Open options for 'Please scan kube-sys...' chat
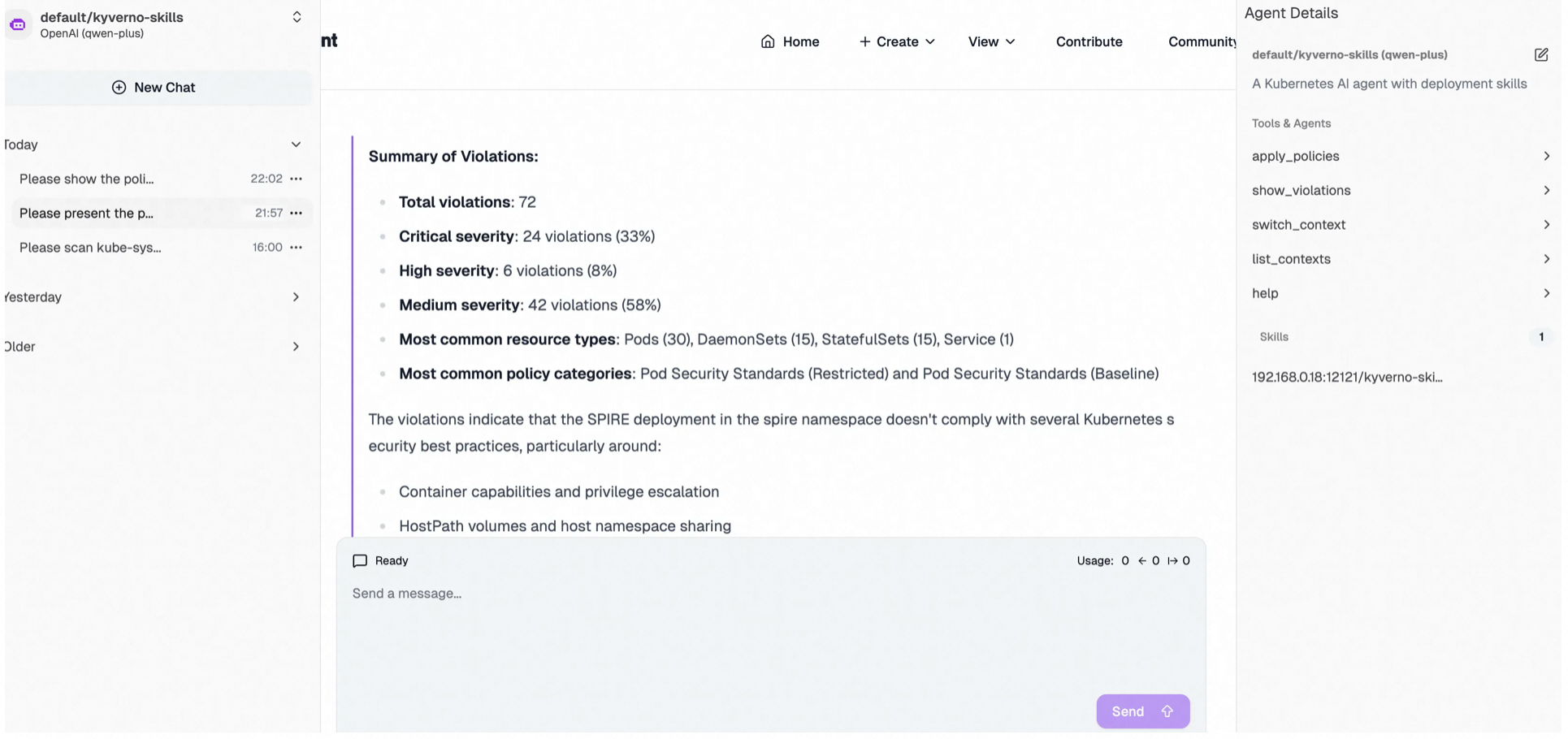The height and width of the screenshot is (739, 1568). [297, 247]
